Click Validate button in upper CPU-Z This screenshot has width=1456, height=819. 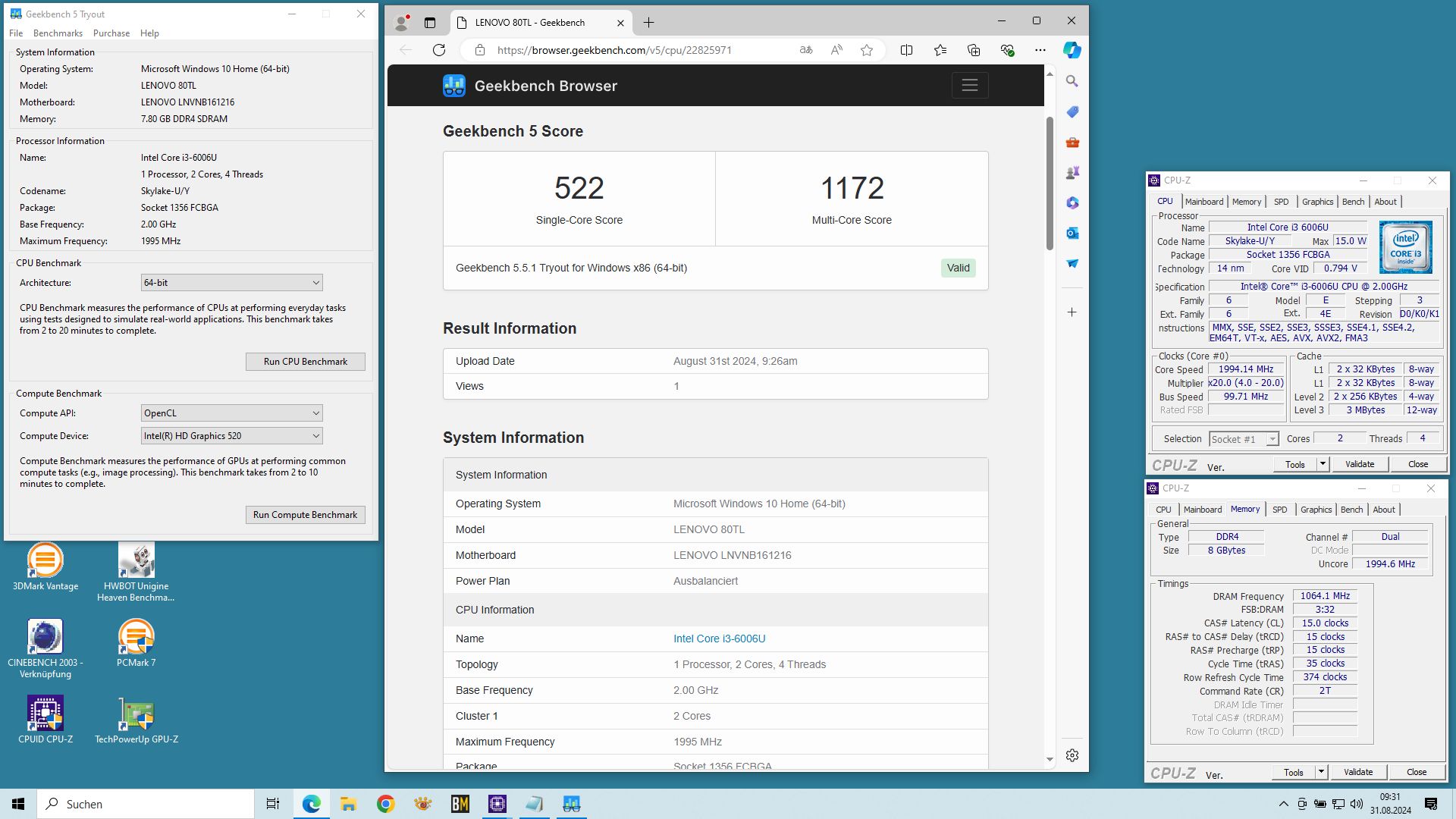1359,464
